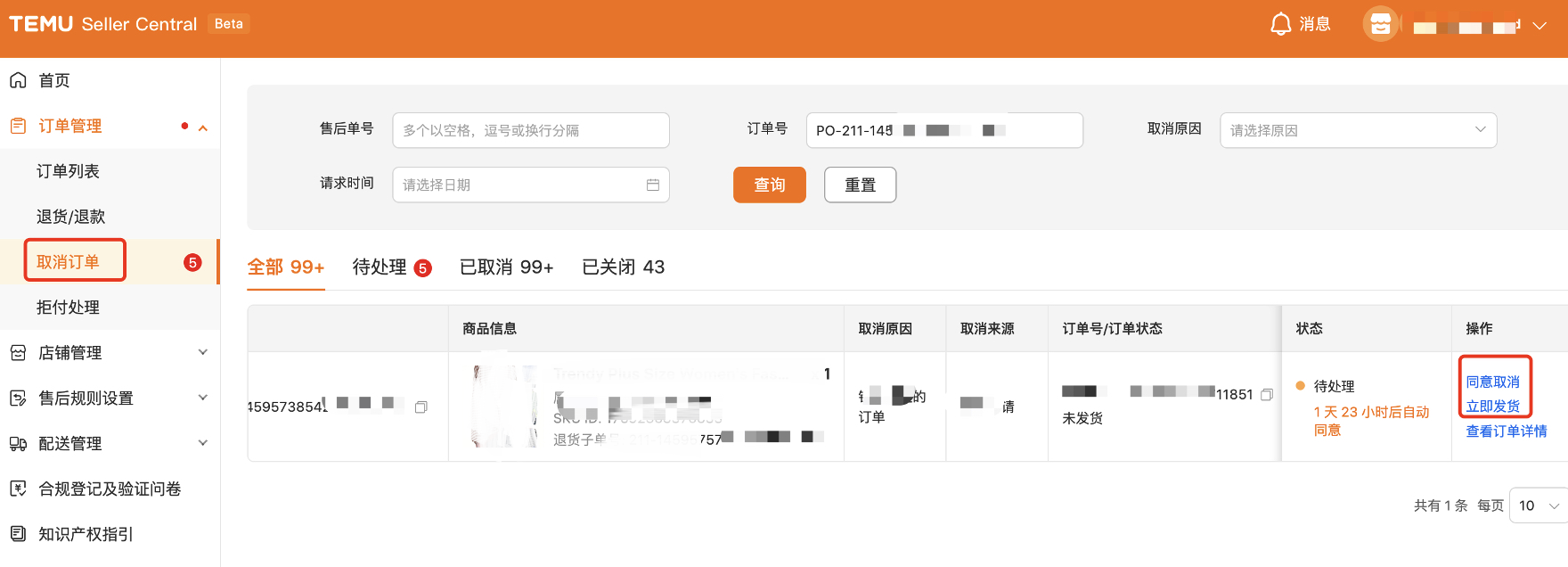The height and width of the screenshot is (567, 1568).
Task: Click the 重置 reset button
Action: tap(861, 185)
